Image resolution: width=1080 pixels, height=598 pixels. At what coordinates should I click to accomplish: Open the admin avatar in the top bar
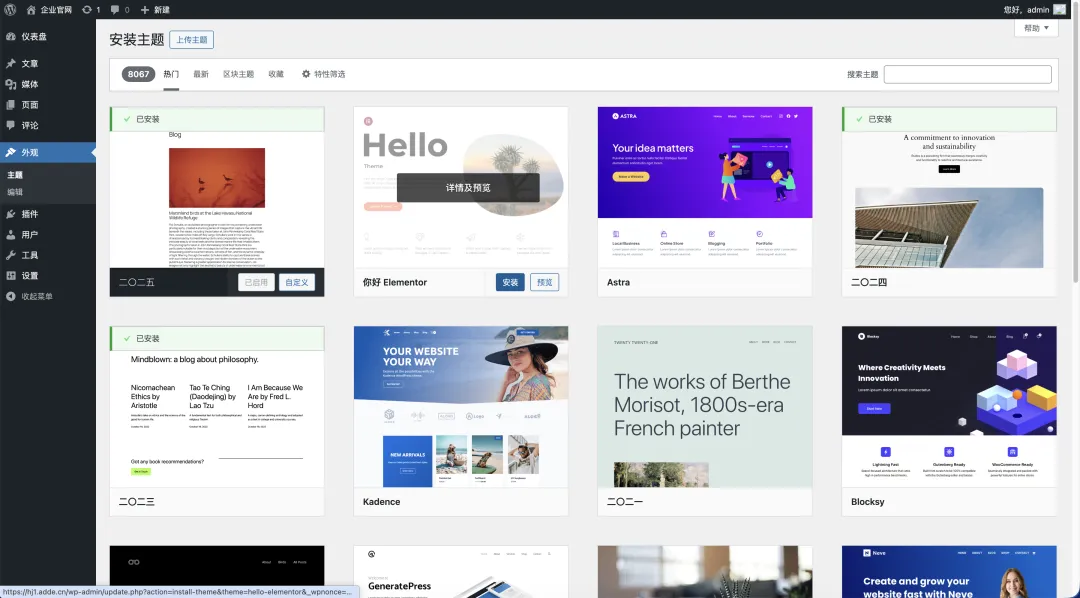(x=1060, y=10)
